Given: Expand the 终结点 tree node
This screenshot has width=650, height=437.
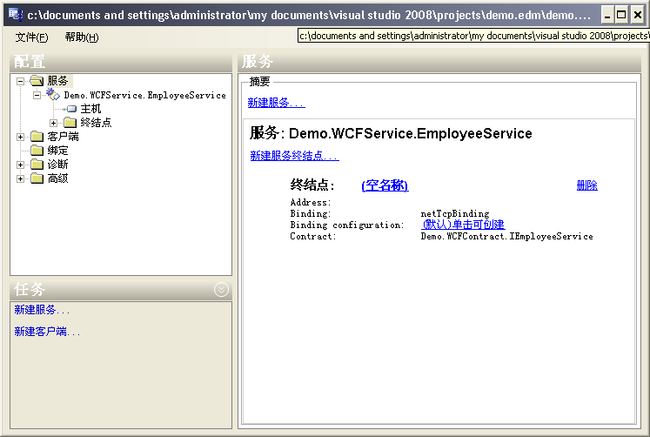Looking at the screenshot, I should click(x=53, y=123).
